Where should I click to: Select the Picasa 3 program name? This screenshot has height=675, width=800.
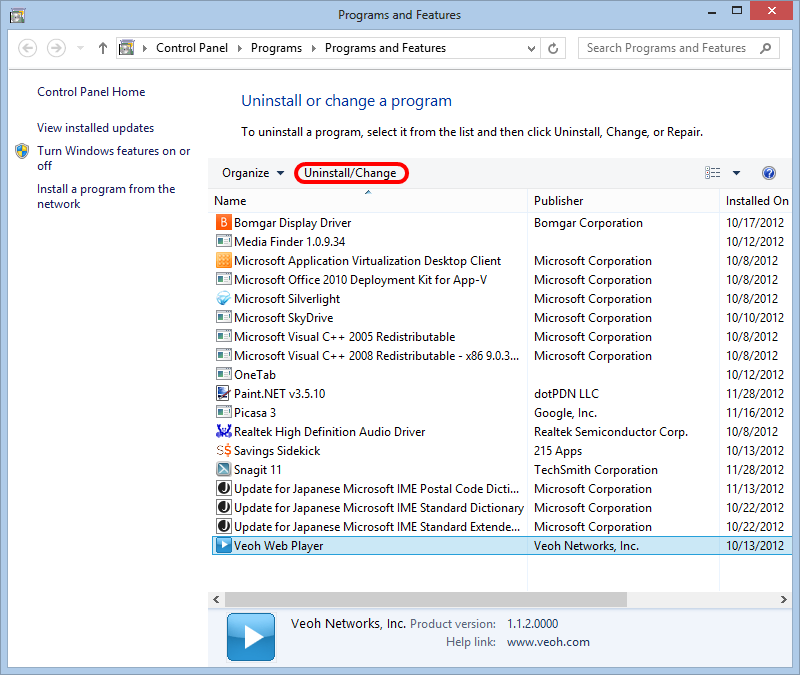point(255,412)
